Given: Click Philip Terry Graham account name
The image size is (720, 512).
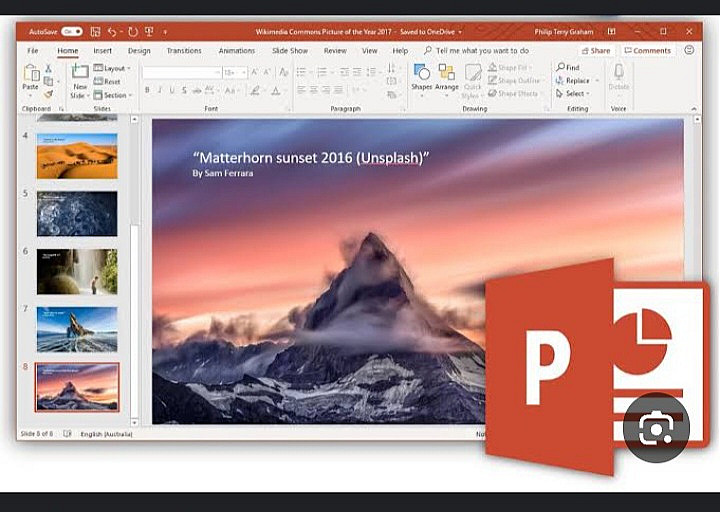Looking at the screenshot, I should (563, 32).
